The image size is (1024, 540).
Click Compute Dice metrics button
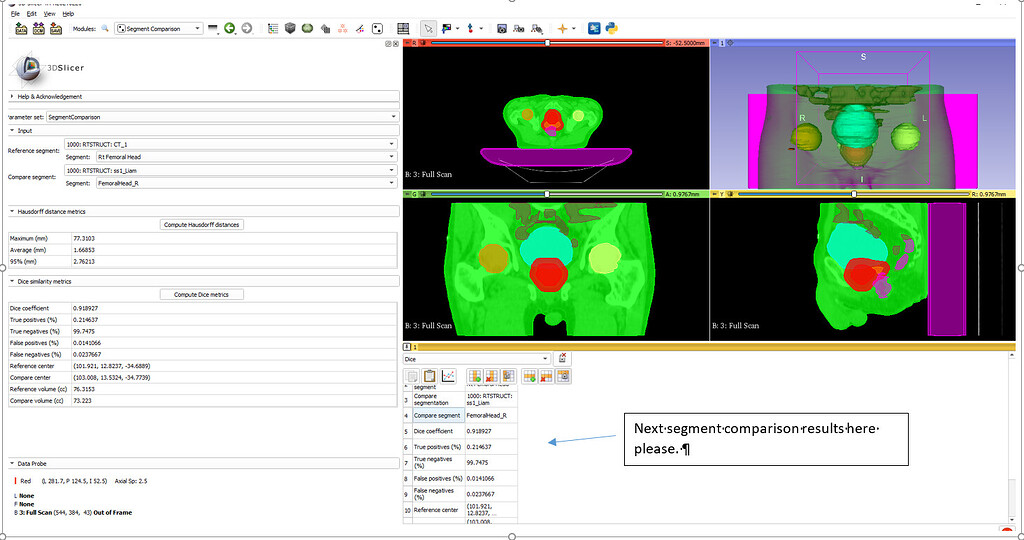201,295
